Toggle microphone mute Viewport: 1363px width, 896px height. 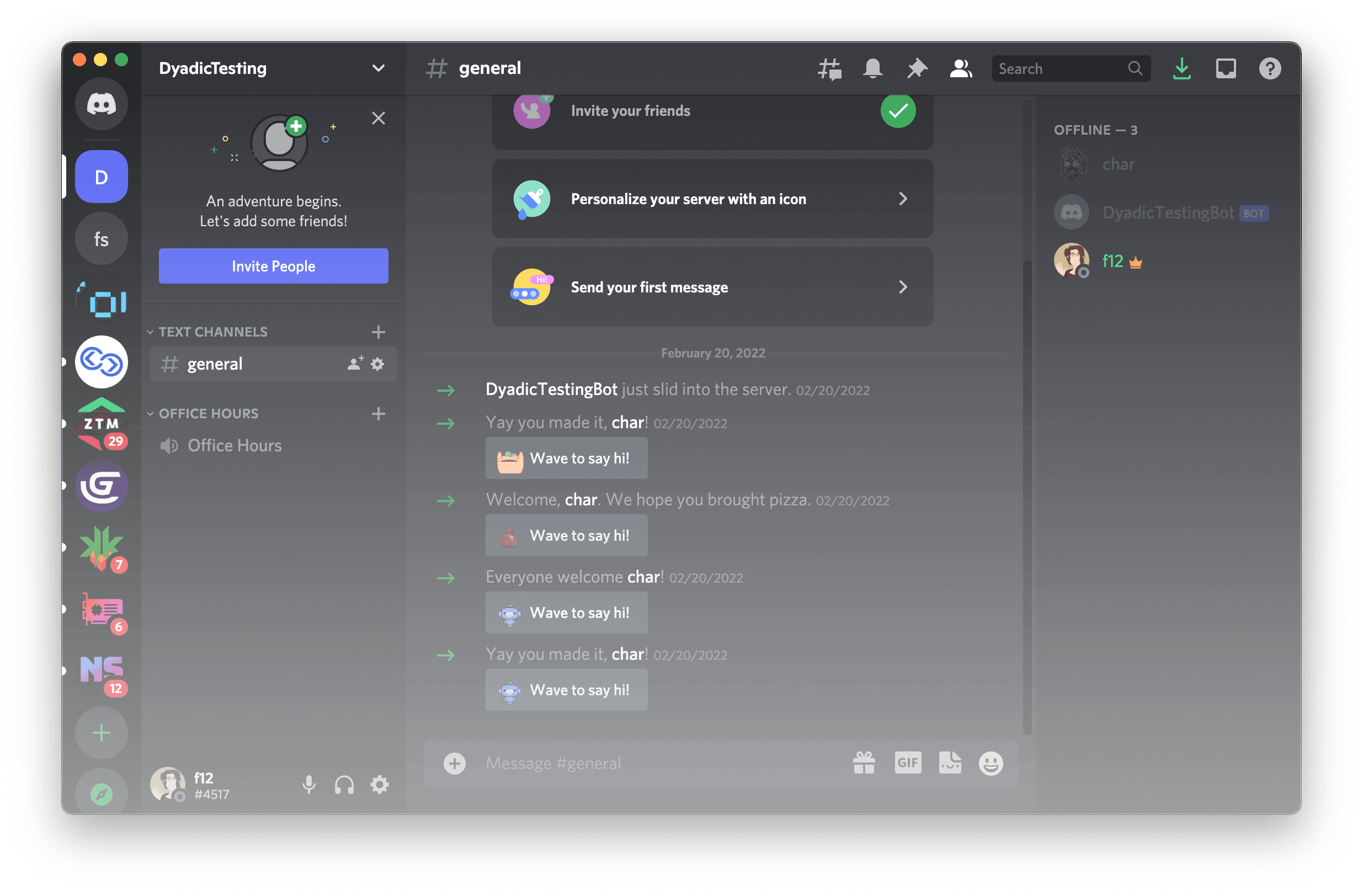coord(309,785)
